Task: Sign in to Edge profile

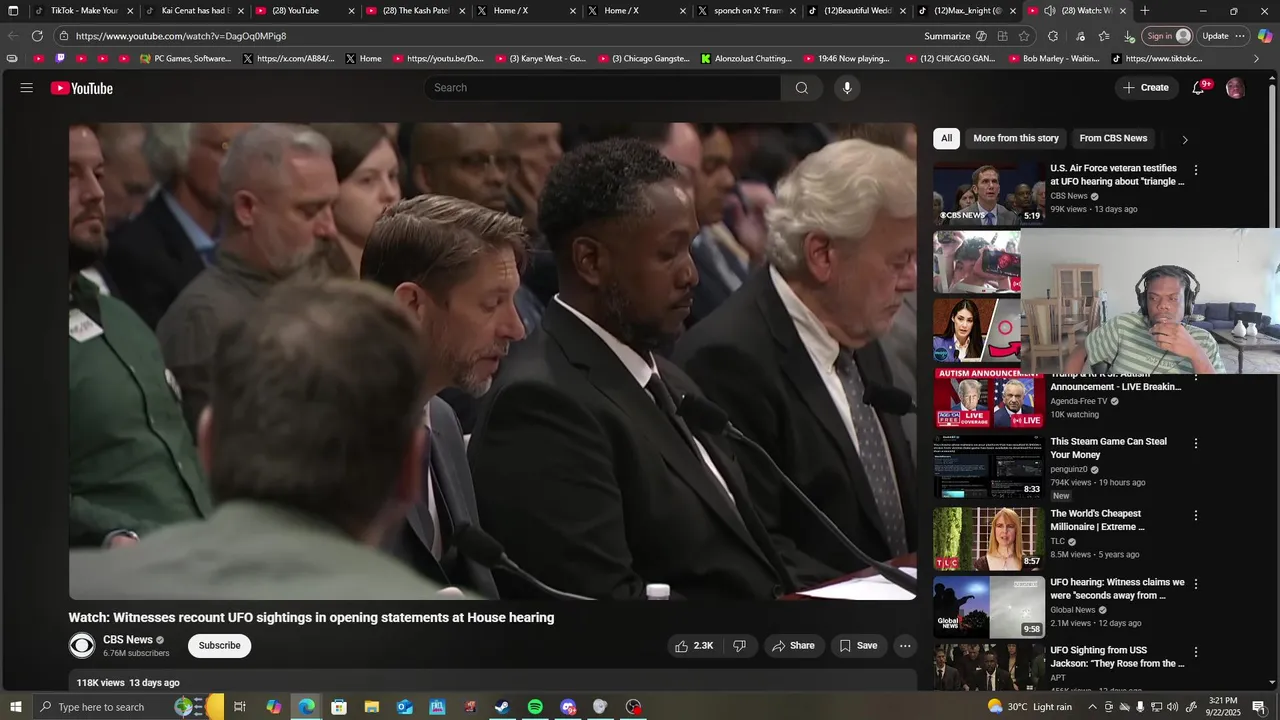Action: point(1168,36)
